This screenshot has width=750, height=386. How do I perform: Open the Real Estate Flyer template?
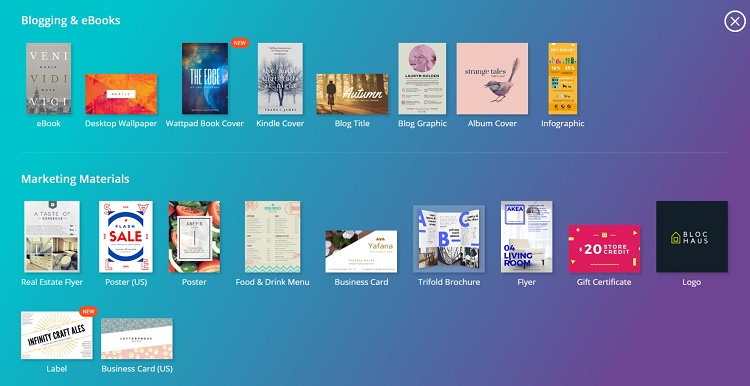52,236
